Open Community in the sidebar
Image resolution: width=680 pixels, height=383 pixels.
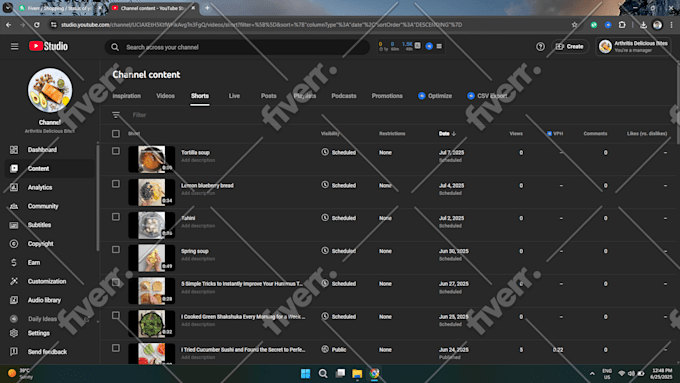pos(42,206)
